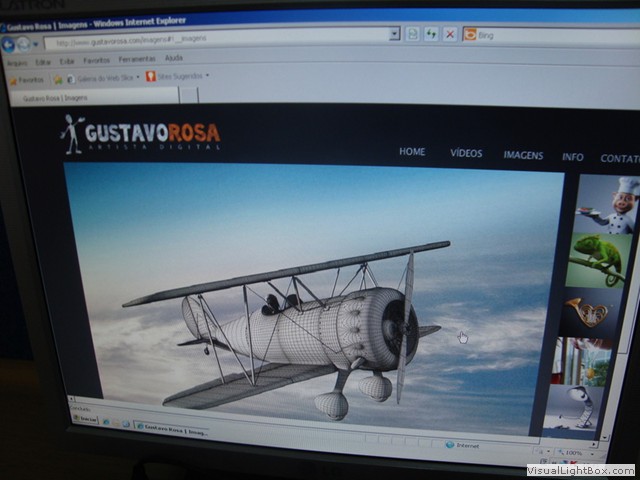Open the Favoritos menu in menu bar

97,60
